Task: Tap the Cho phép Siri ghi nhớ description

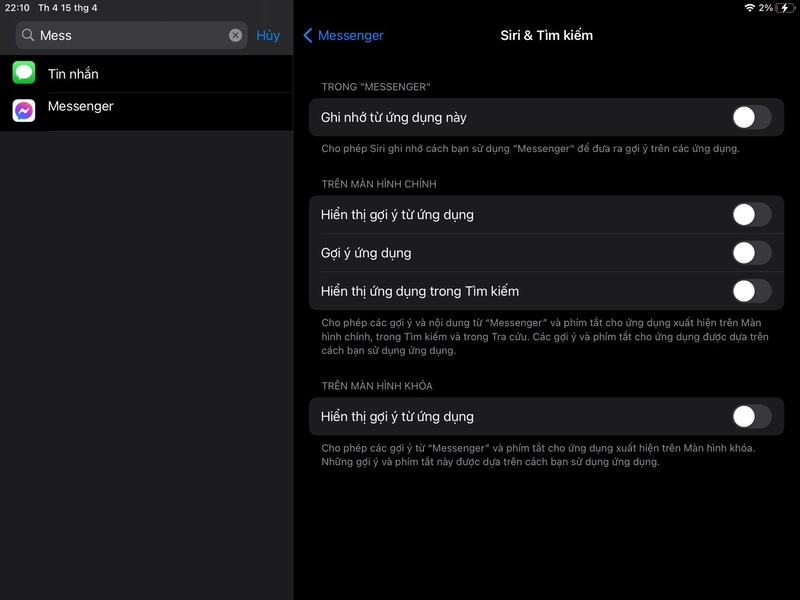Action: (x=530, y=148)
